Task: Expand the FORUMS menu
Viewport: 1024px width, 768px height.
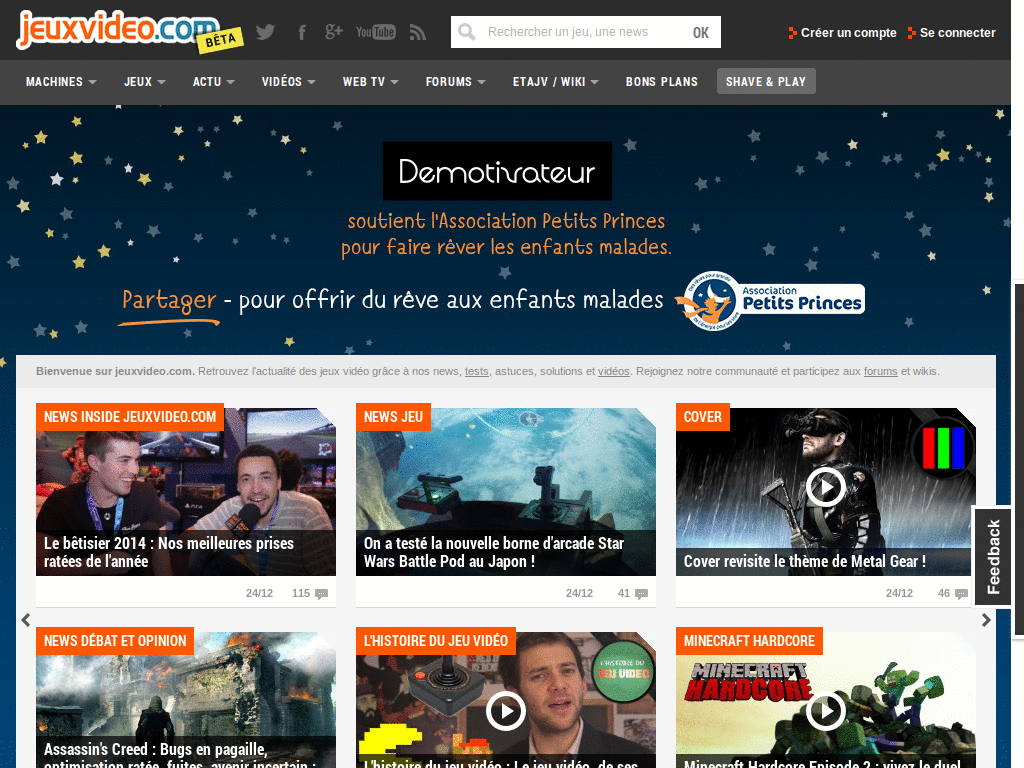Action: (455, 82)
